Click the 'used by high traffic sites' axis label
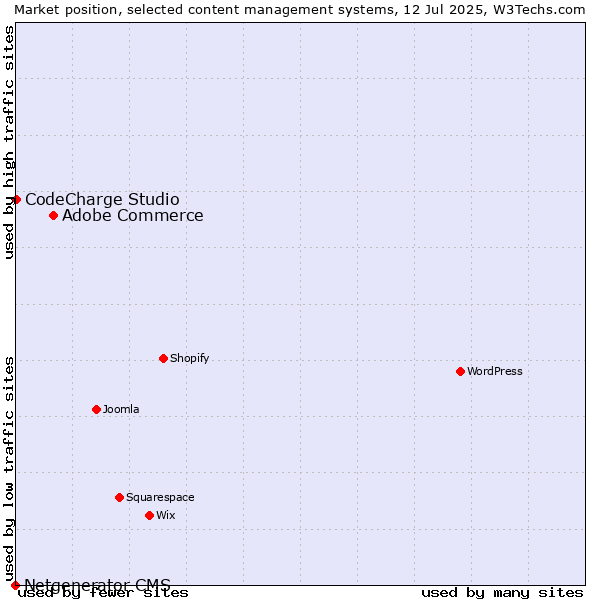The width and height of the screenshot is (600, 600). pos(8,142)
